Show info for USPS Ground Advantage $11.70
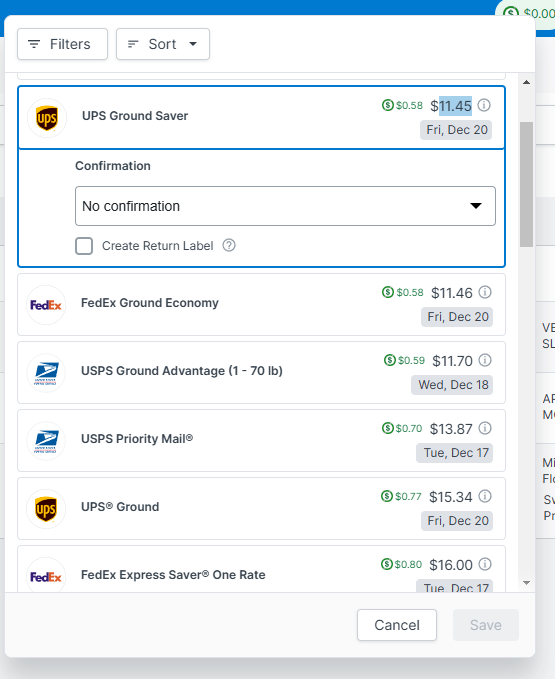 [485, 360]
